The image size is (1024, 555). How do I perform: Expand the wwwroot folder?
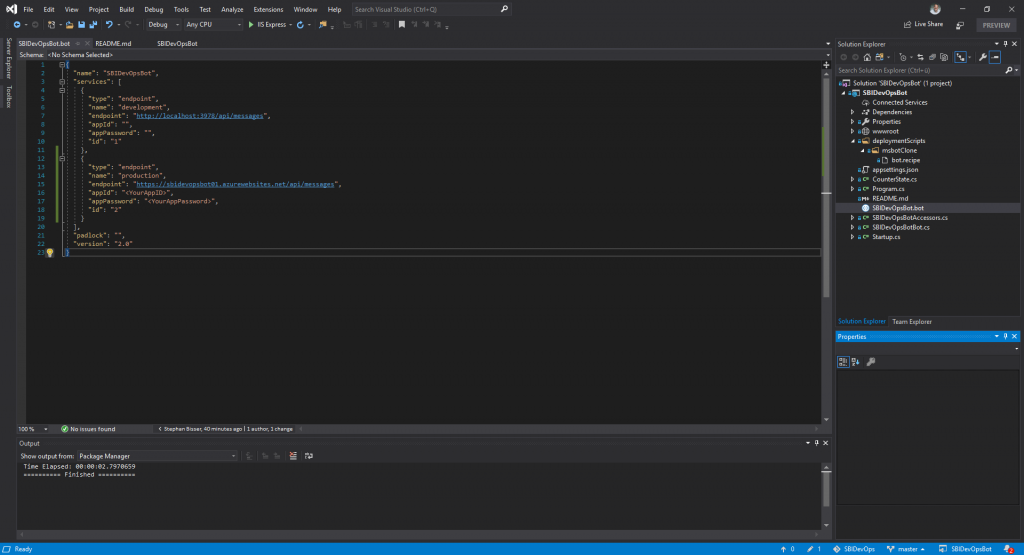coord(852,131)
